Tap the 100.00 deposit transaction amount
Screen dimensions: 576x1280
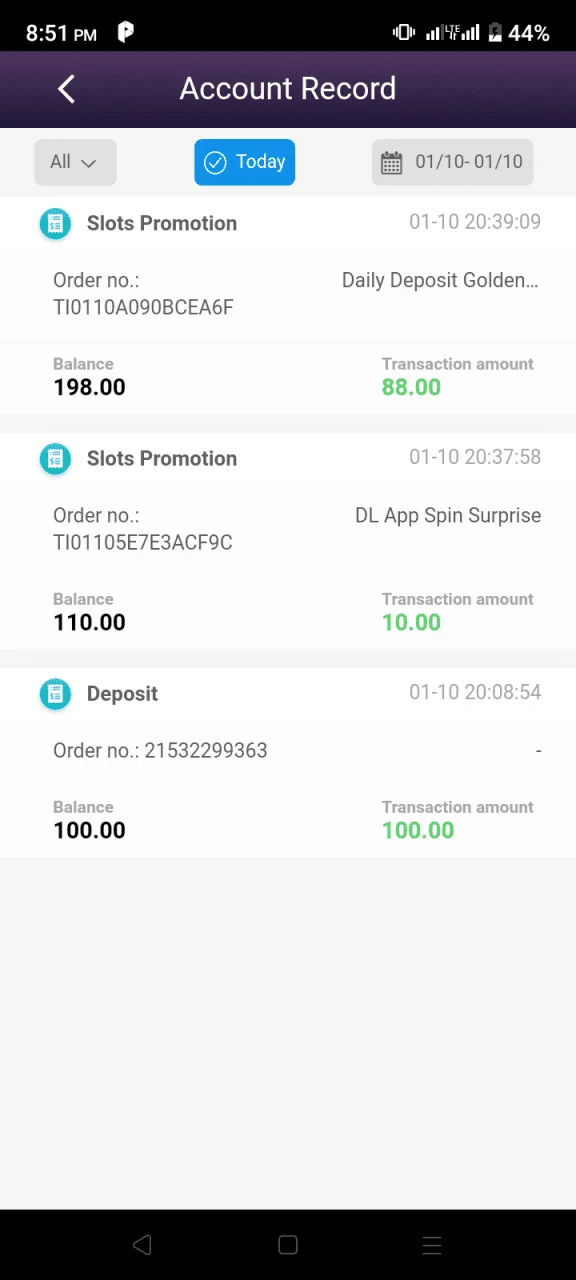point(418,830)
